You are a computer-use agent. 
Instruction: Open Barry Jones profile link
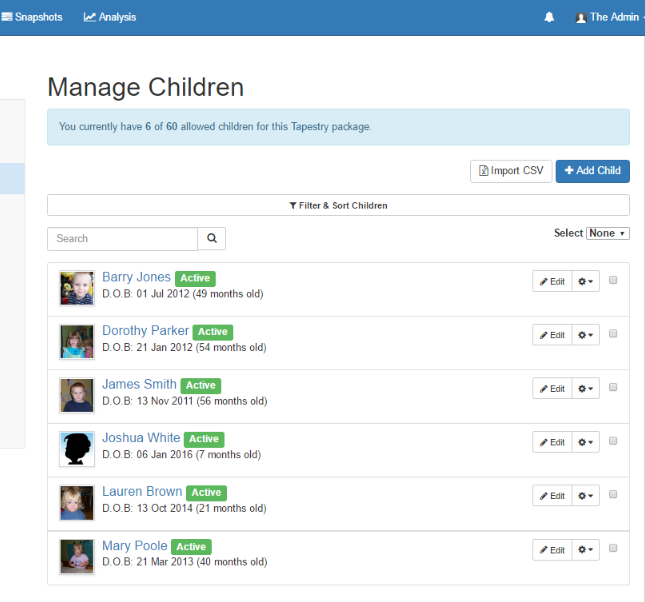click(136, 277)
